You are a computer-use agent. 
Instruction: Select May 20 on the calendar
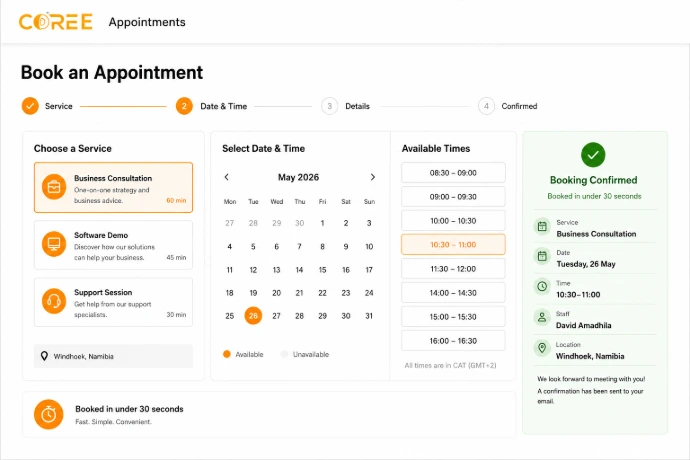[276, 293]
